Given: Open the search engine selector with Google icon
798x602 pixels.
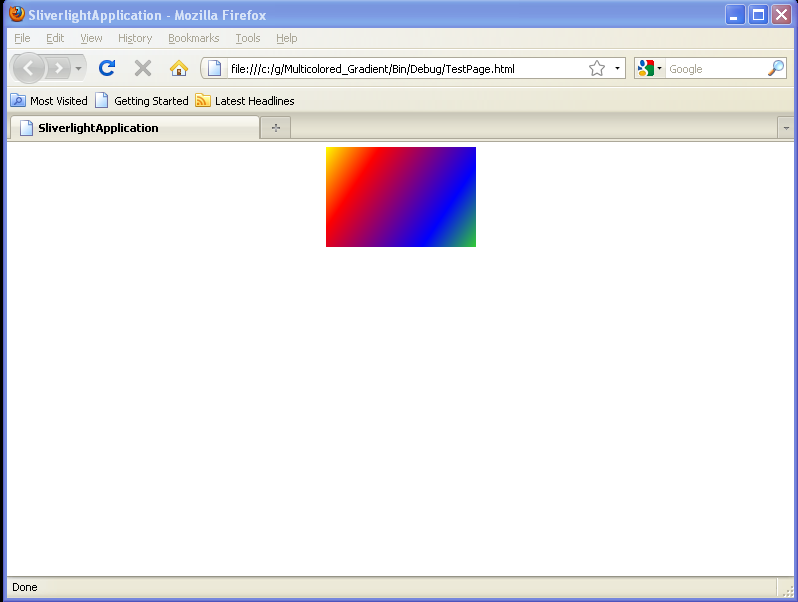Looking at the screenshot, I should coord(649,68).
